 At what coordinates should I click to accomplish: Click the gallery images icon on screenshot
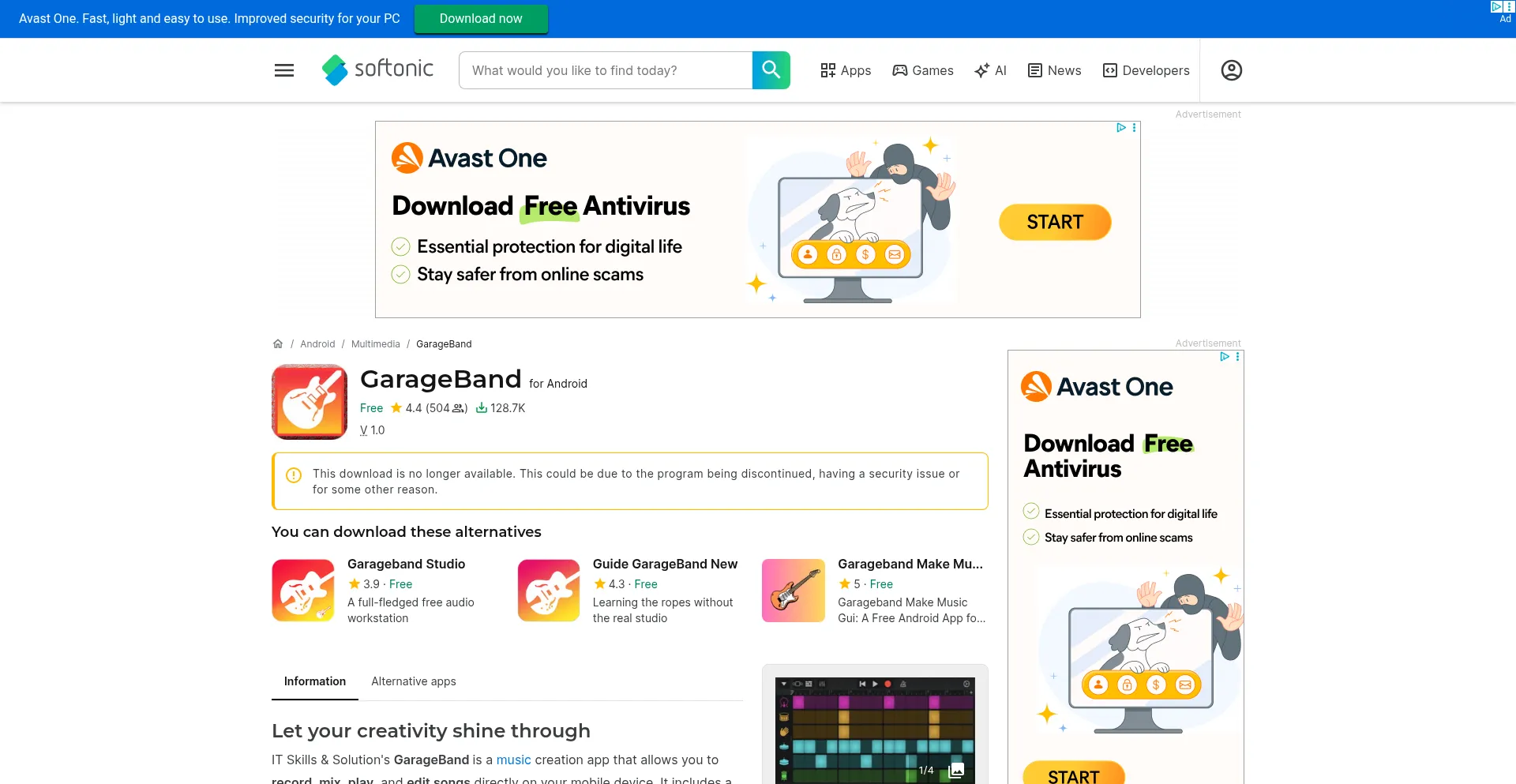point(956,770)
